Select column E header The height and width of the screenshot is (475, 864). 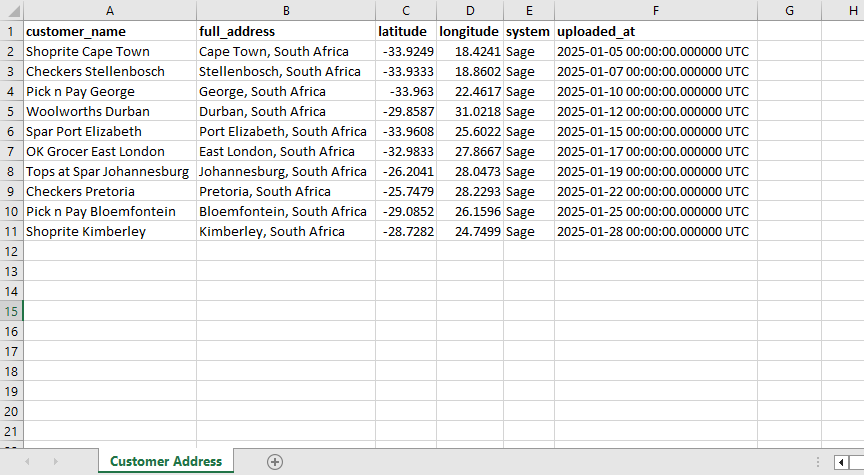tap(529, 10)
